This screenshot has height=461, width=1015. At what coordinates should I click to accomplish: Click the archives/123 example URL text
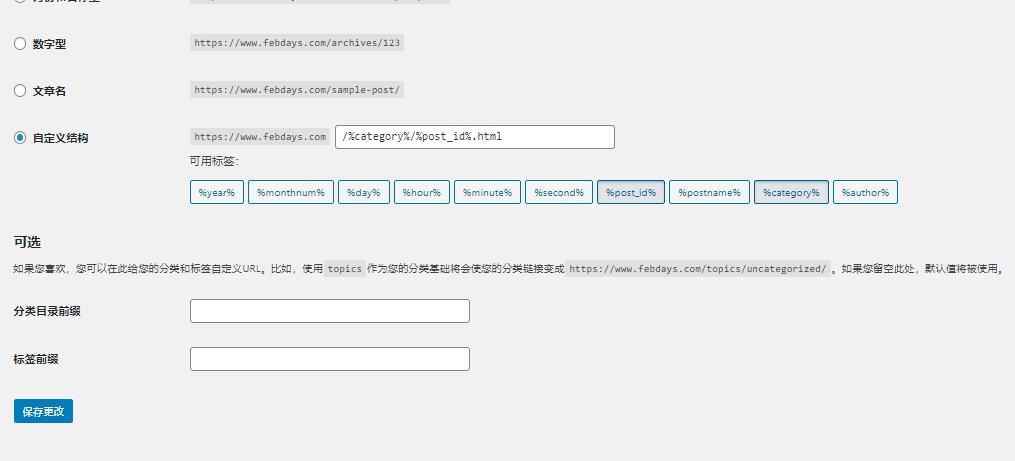[x=297, y=43]
